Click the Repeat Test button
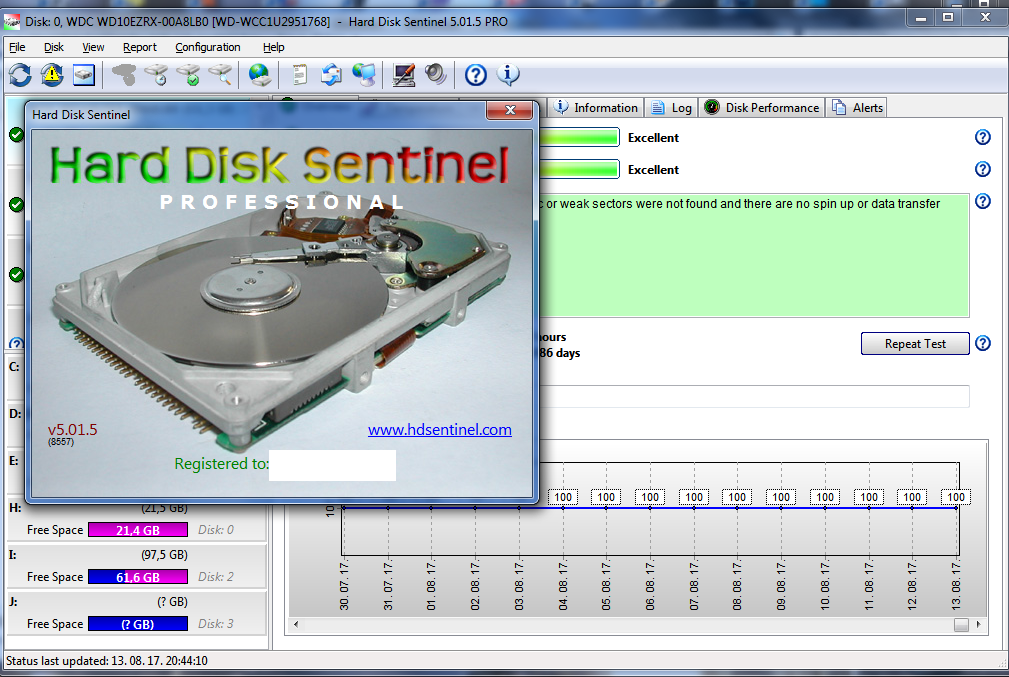 [x=915, y=344]
